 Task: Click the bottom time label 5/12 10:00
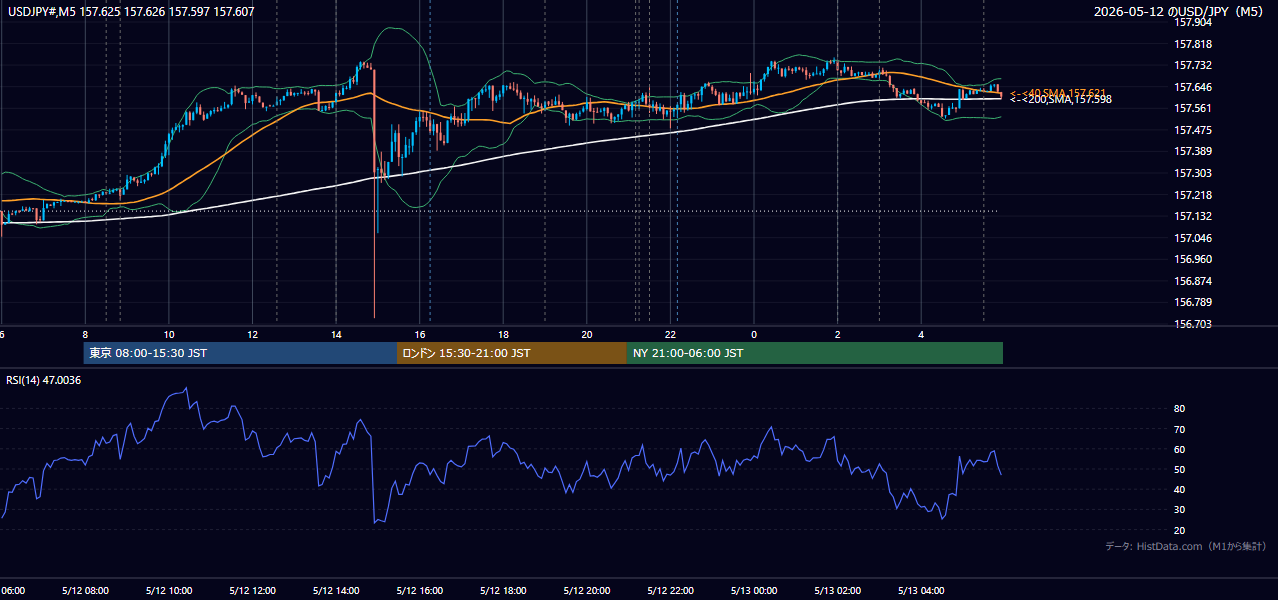click(x=168, y=590)
